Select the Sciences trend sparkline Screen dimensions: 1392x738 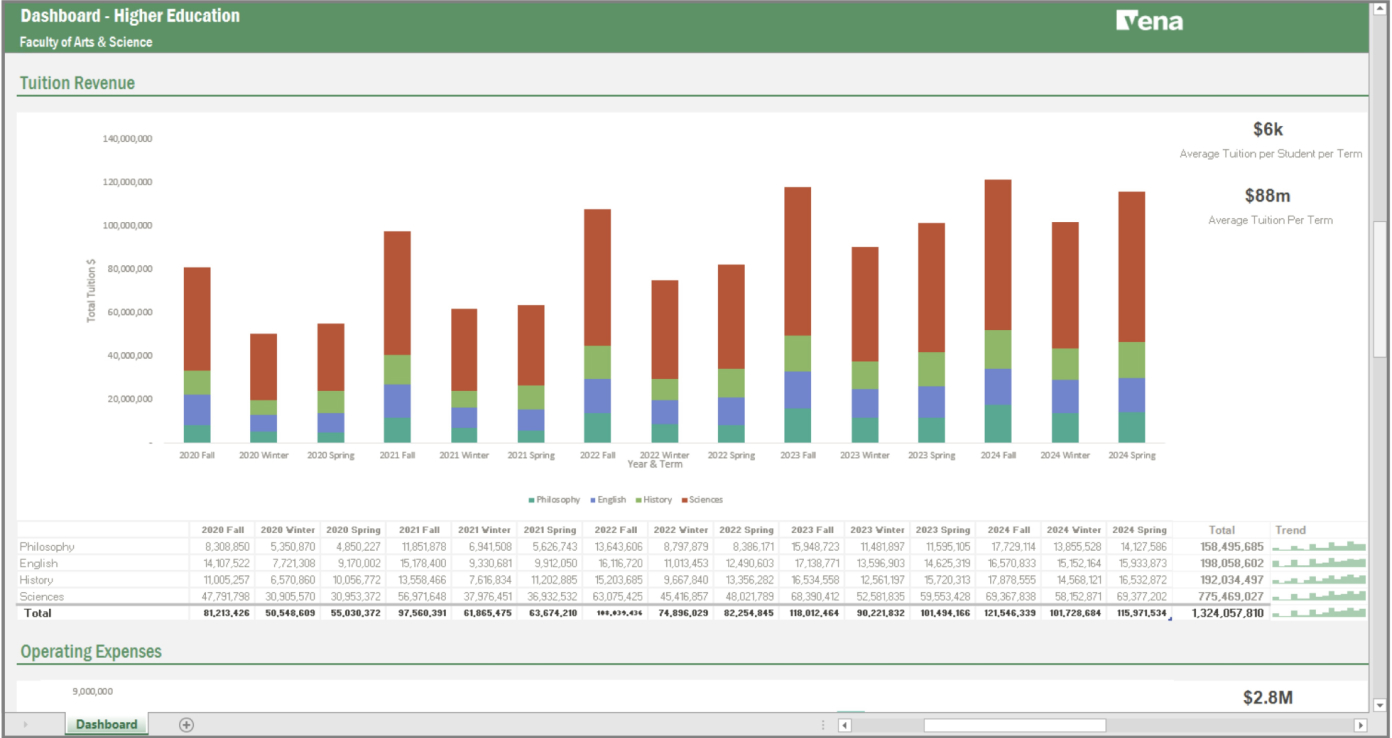coord(1319,596)
